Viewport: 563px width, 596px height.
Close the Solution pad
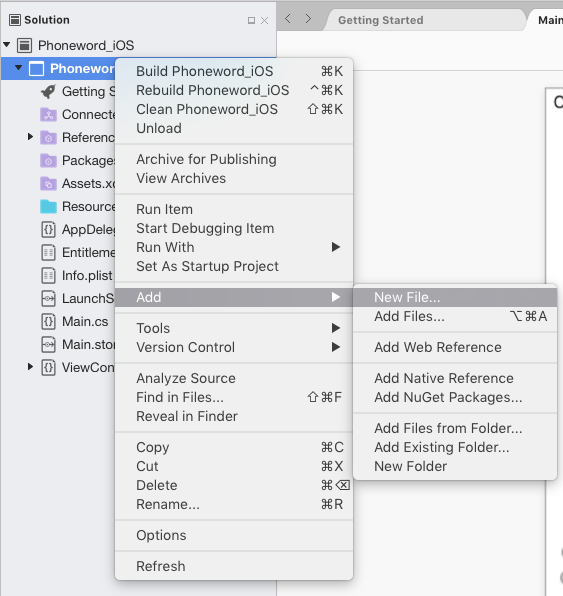click(x=265, y=21)
